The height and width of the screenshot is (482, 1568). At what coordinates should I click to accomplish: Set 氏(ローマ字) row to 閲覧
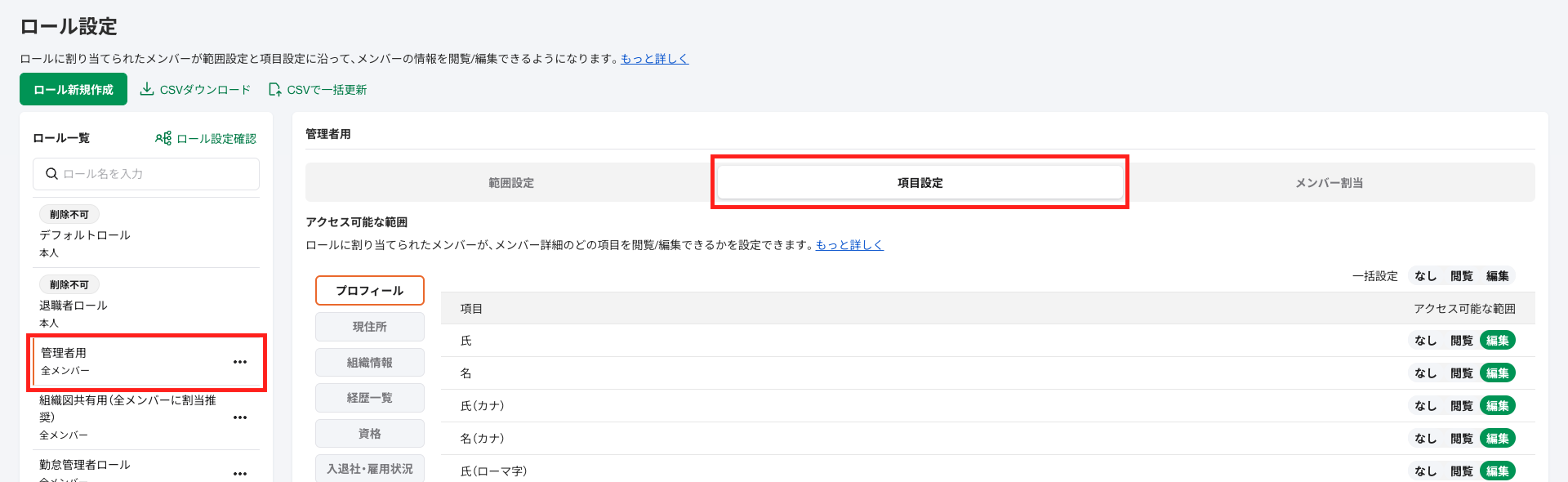(x=1462, y=471)
